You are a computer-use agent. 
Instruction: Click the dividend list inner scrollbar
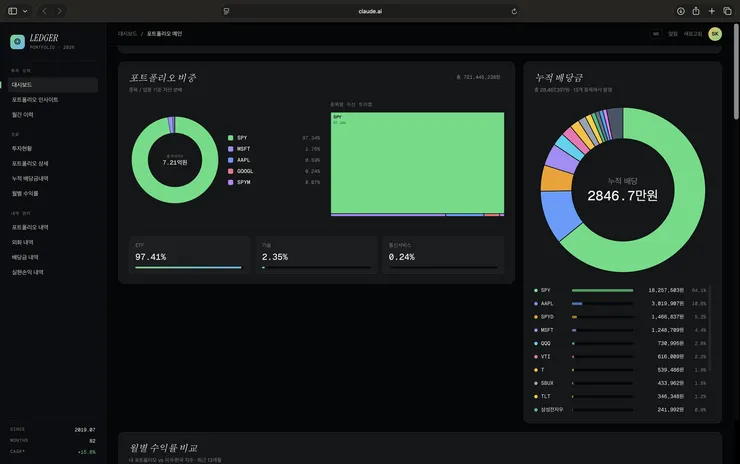pos(709,328)
